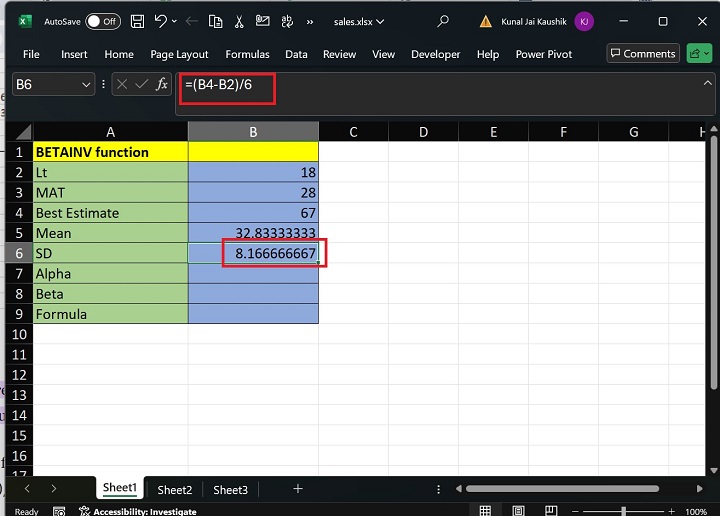Undo the last action
This screenshot has height=516, width=720.
click(x=161, y=21)
